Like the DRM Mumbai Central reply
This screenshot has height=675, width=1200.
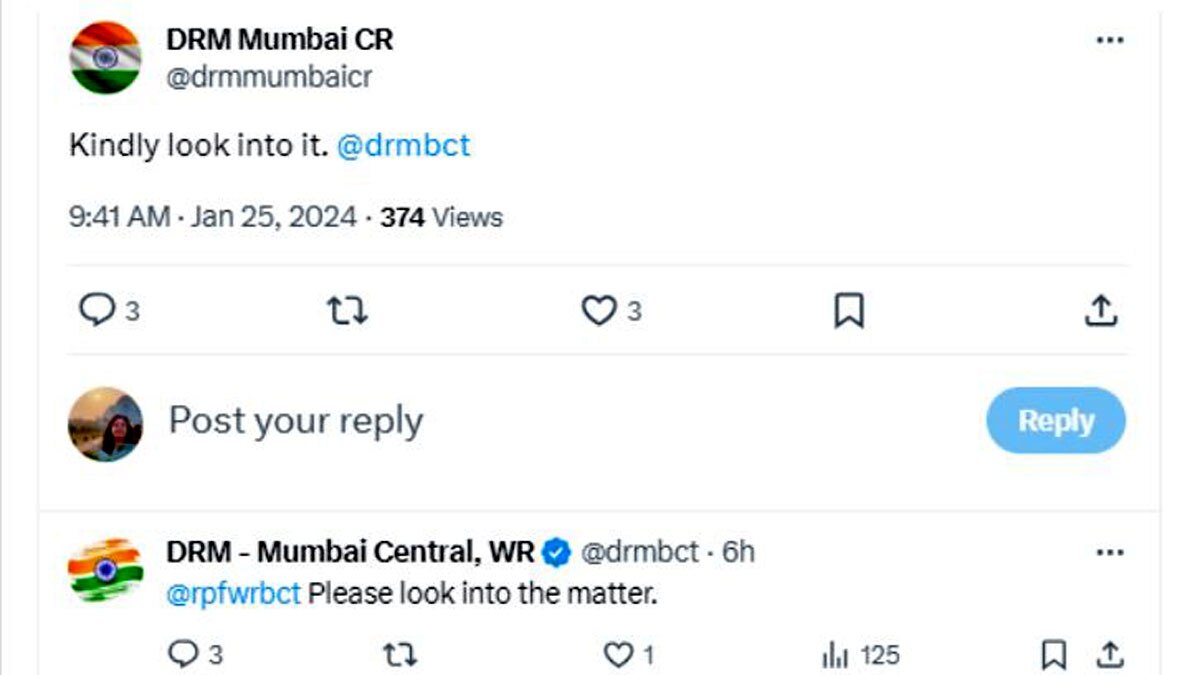(x=618, y=654)
